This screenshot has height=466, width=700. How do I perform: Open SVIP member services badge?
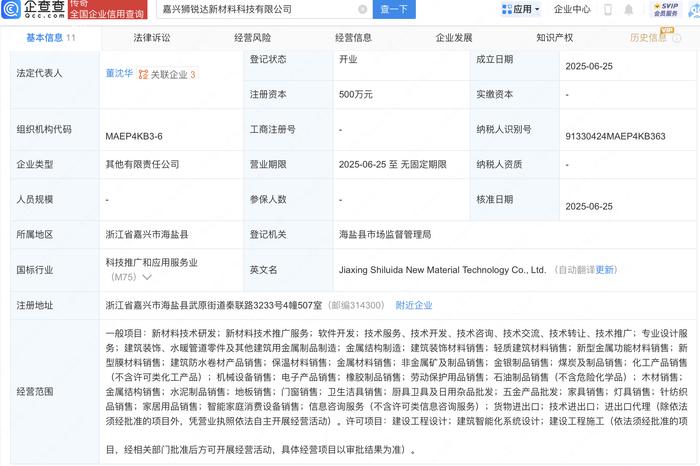tap(666, 9)
